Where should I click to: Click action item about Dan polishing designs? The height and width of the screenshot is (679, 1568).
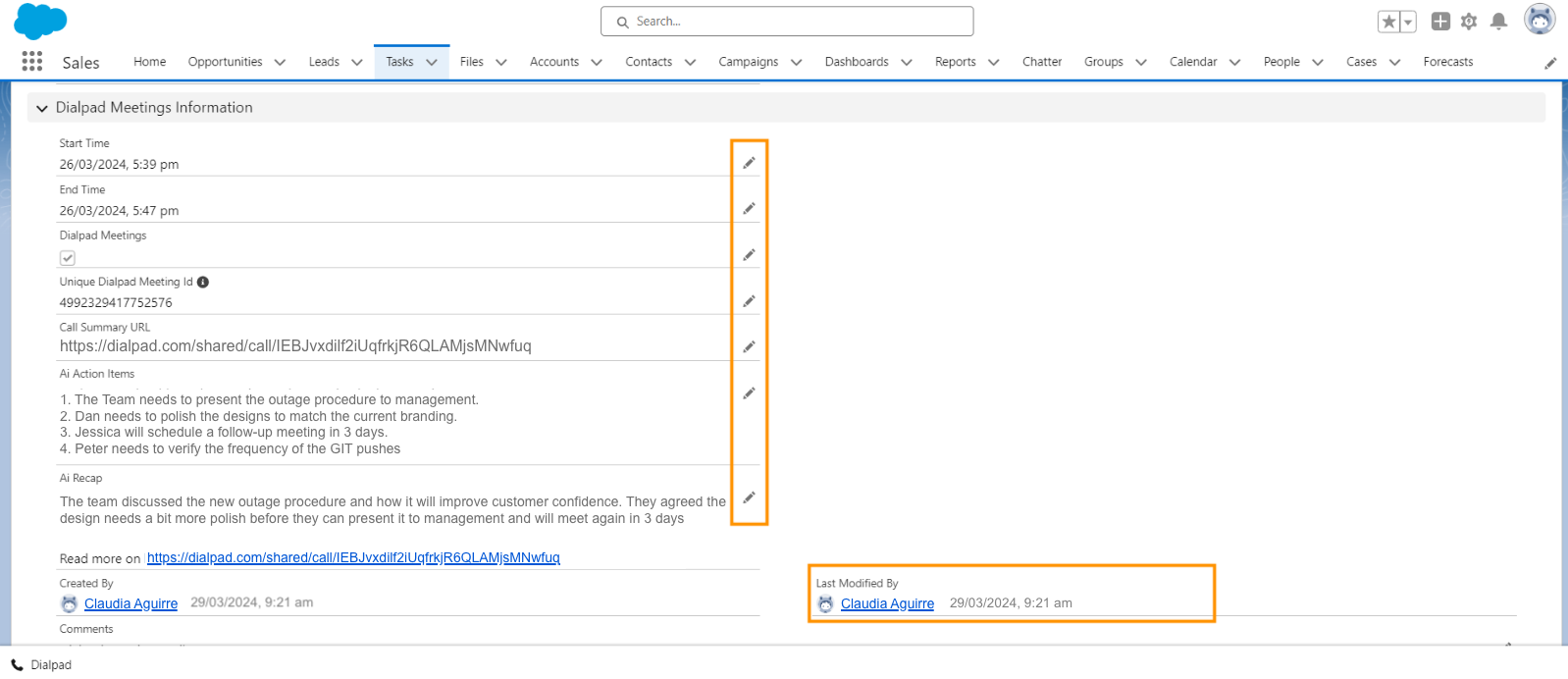(x=258, y=416)
